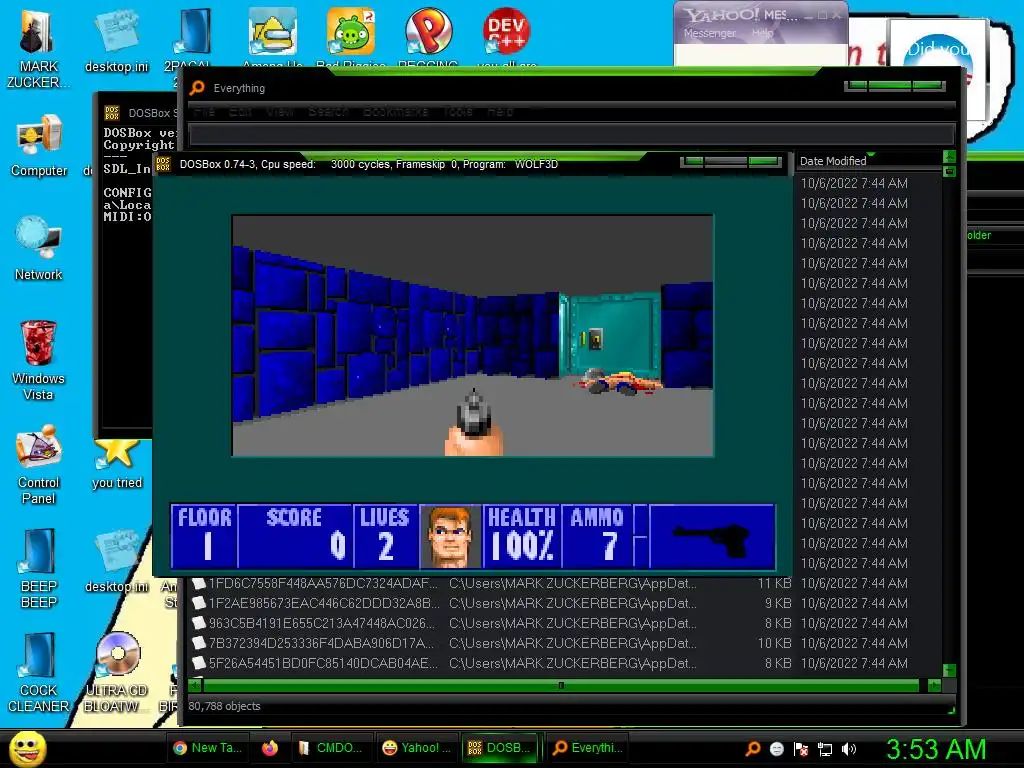Click the Everything horizontal scroll-right arrow
Viewport: 1024px width, 768px height.
[x=935, y=686]
